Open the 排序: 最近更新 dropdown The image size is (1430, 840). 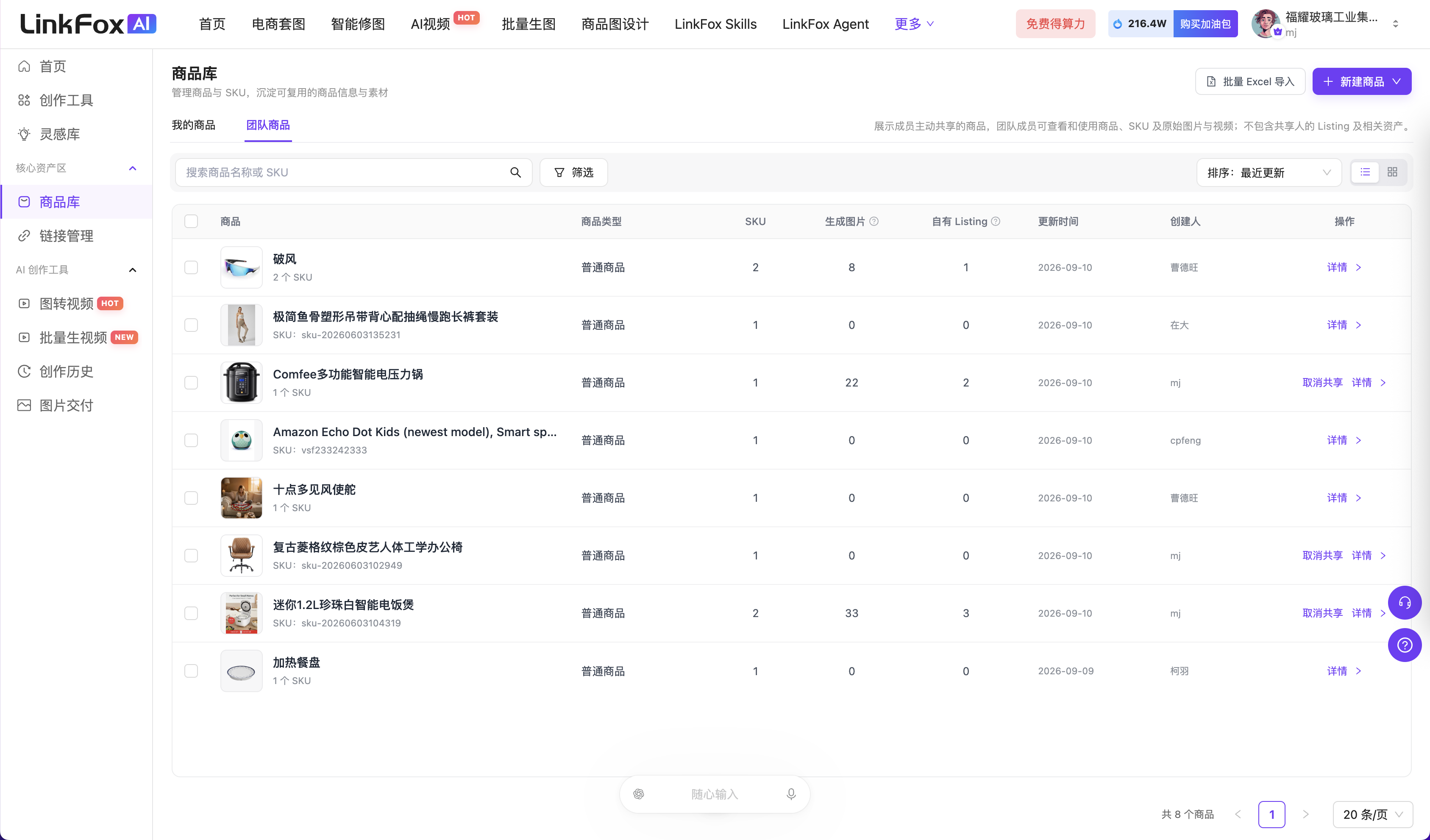tap(1269, 172)
